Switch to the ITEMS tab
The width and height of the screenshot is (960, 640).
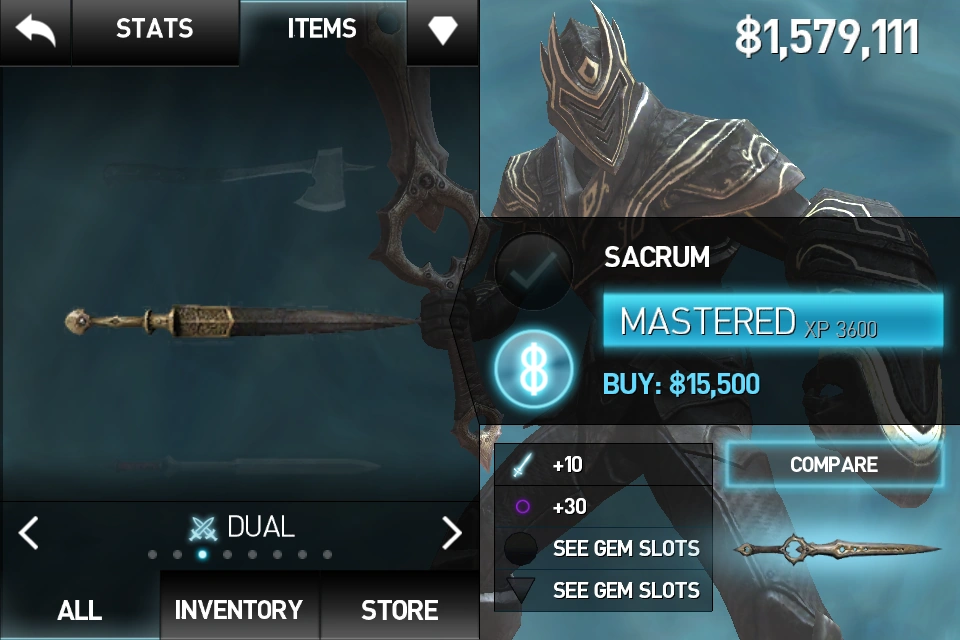(322, 29)
